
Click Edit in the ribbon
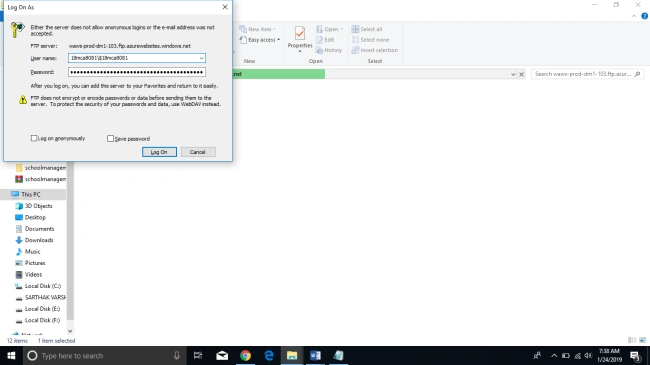click(325, 40)
